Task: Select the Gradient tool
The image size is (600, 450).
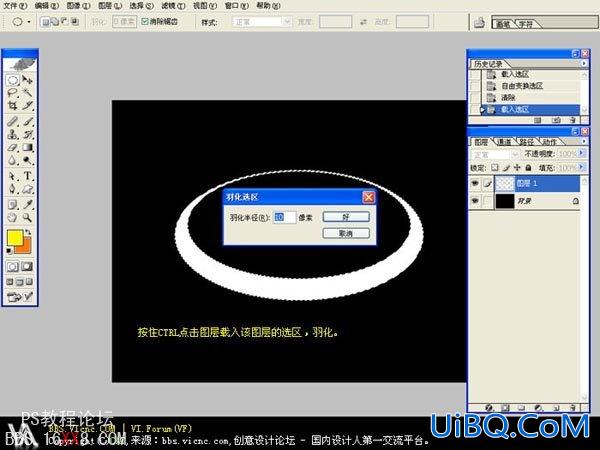Action: tap(27, 147)
